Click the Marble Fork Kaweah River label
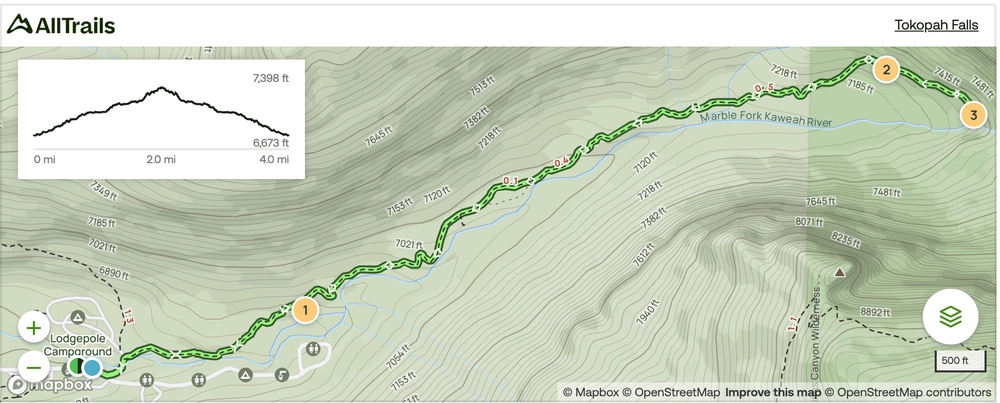 (765, 118)
